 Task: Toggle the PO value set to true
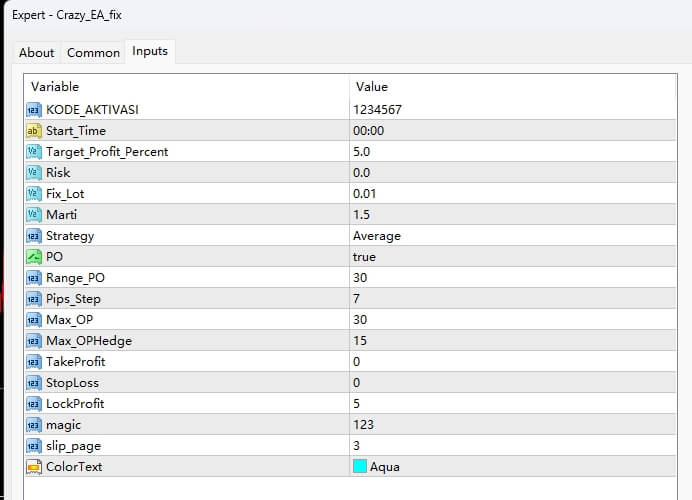pos(365,257)
